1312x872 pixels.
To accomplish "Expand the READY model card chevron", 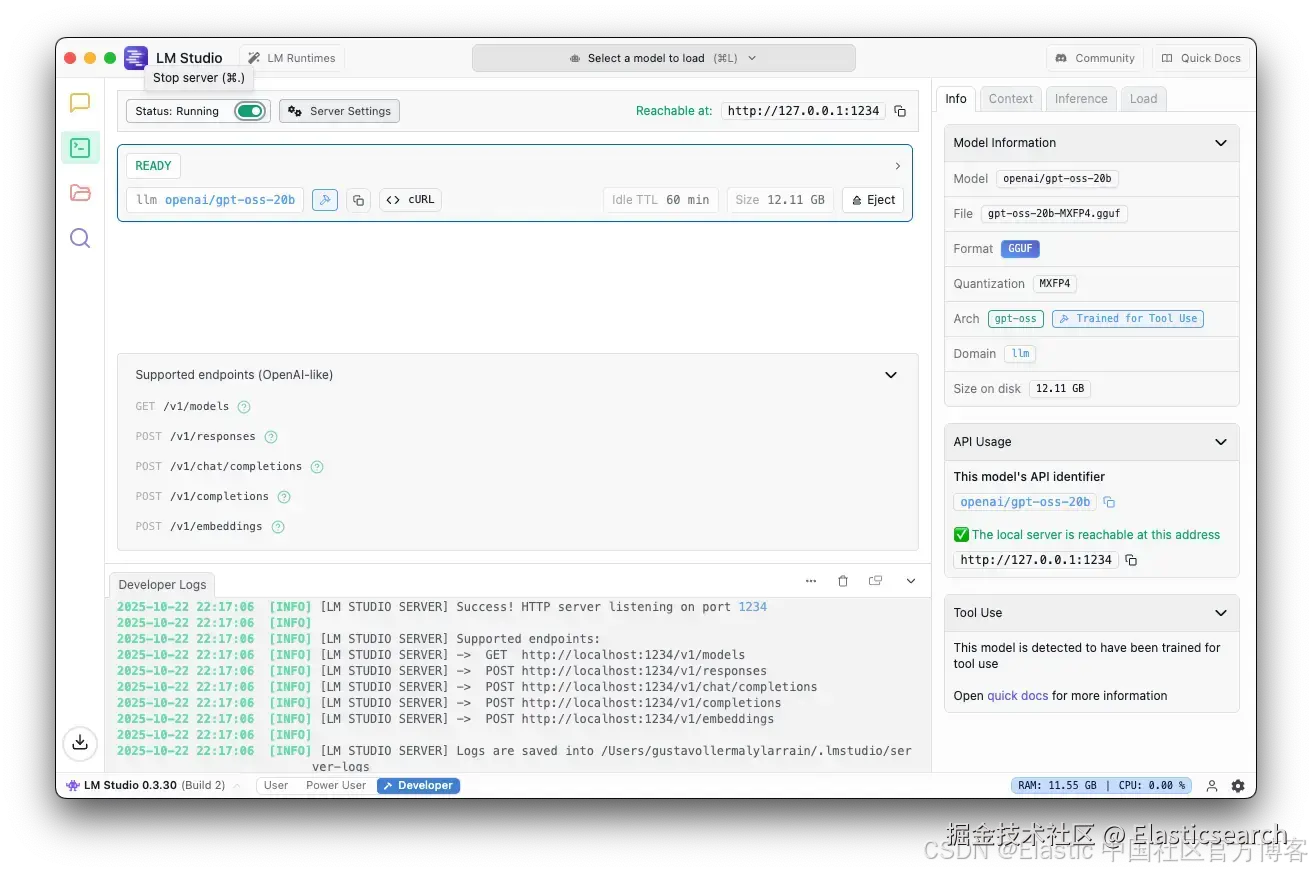I will pyautogui.click(x=897, y=166).
